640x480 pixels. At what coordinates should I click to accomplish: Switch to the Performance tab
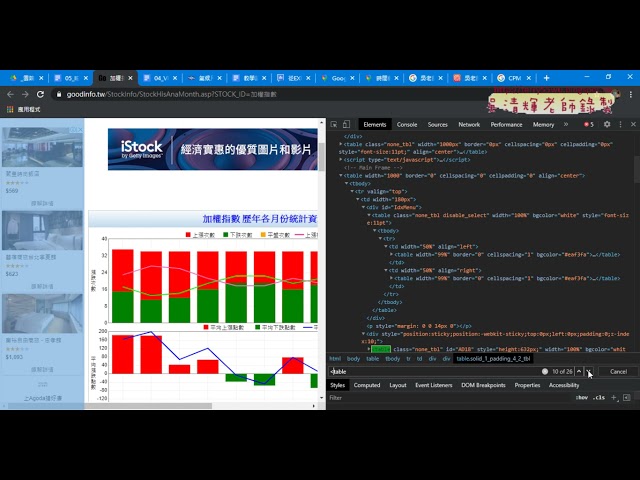coord(506,124)
